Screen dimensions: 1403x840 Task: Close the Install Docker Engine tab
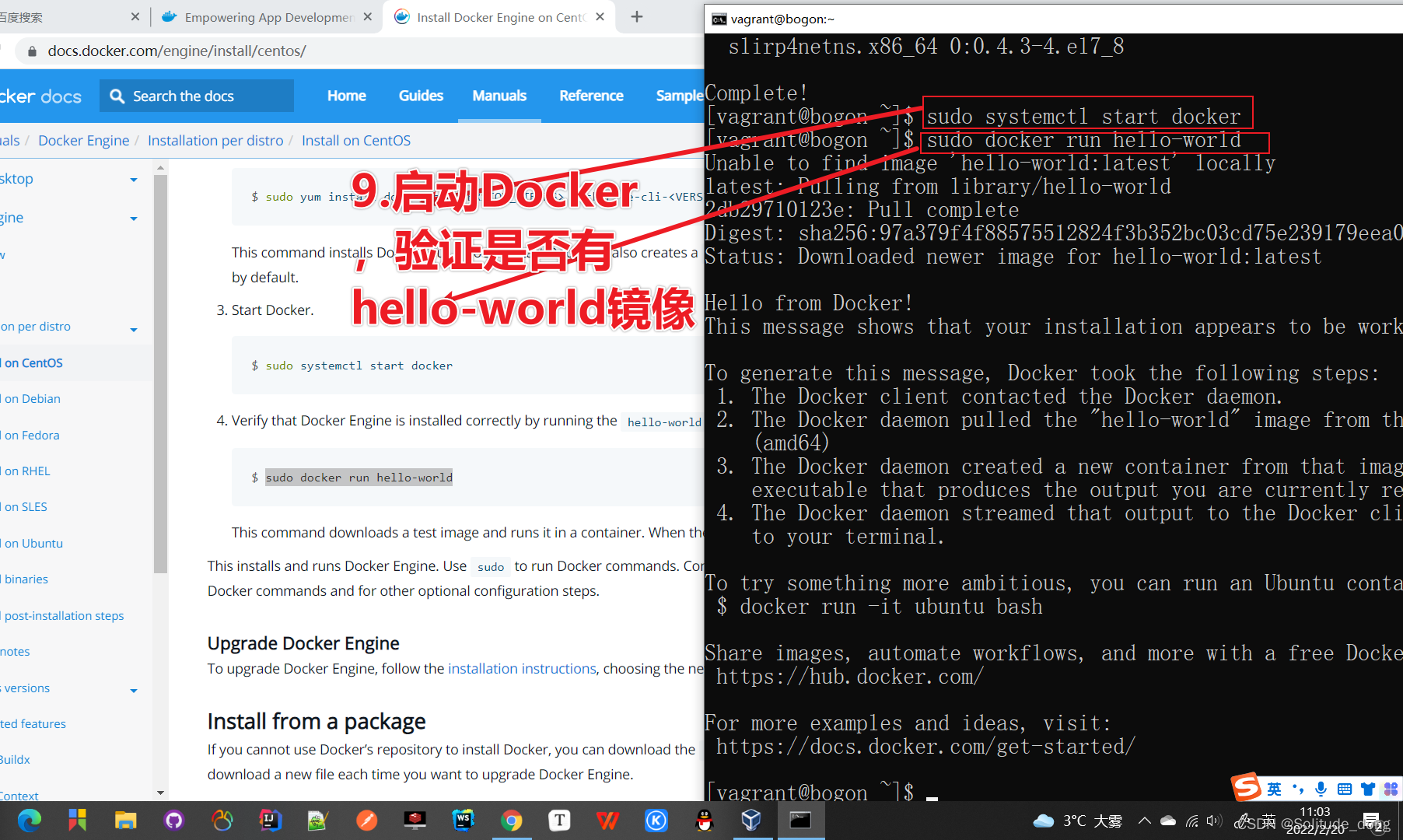pyautogui.click(x=600, y=16)
